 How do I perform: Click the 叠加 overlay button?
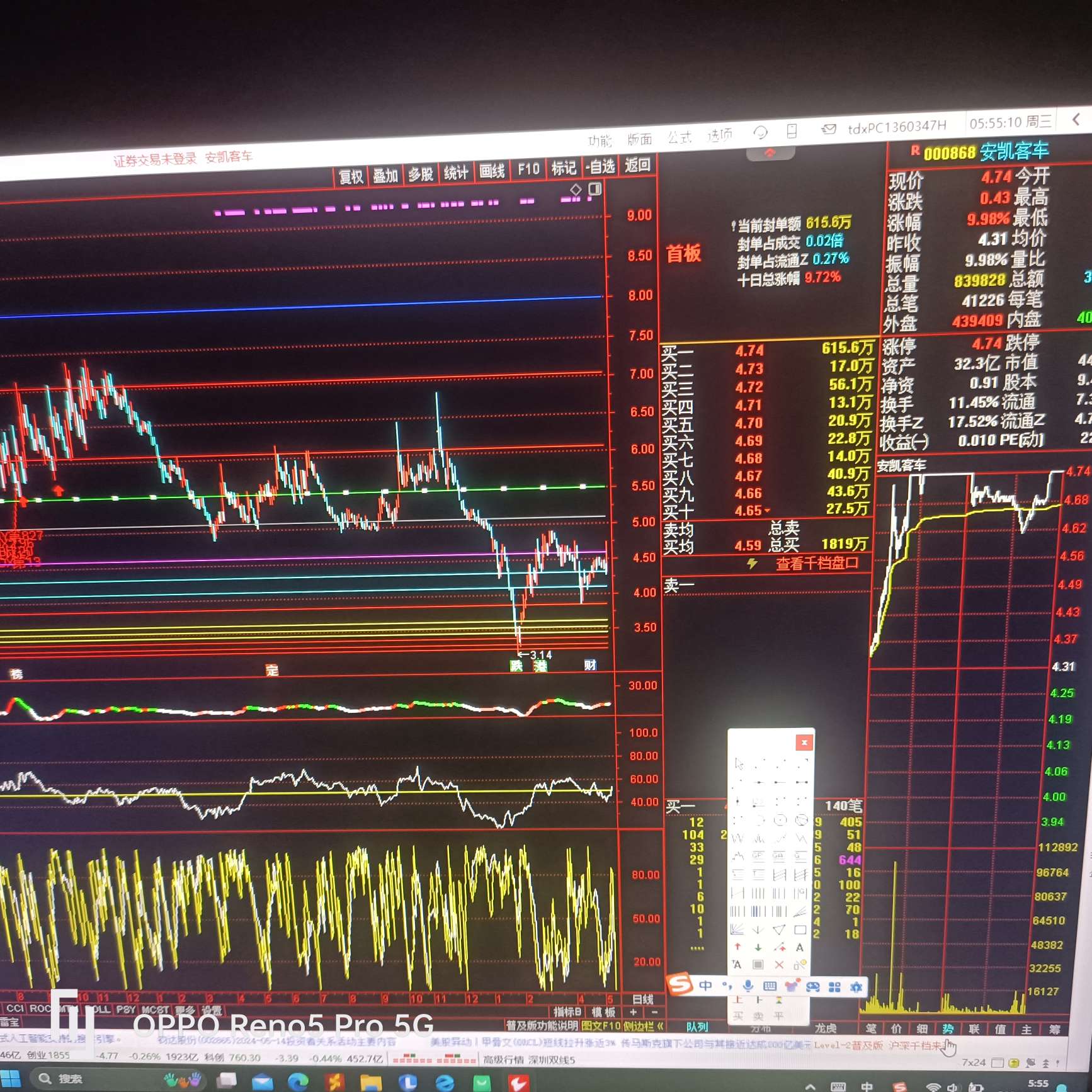[385, 176]
